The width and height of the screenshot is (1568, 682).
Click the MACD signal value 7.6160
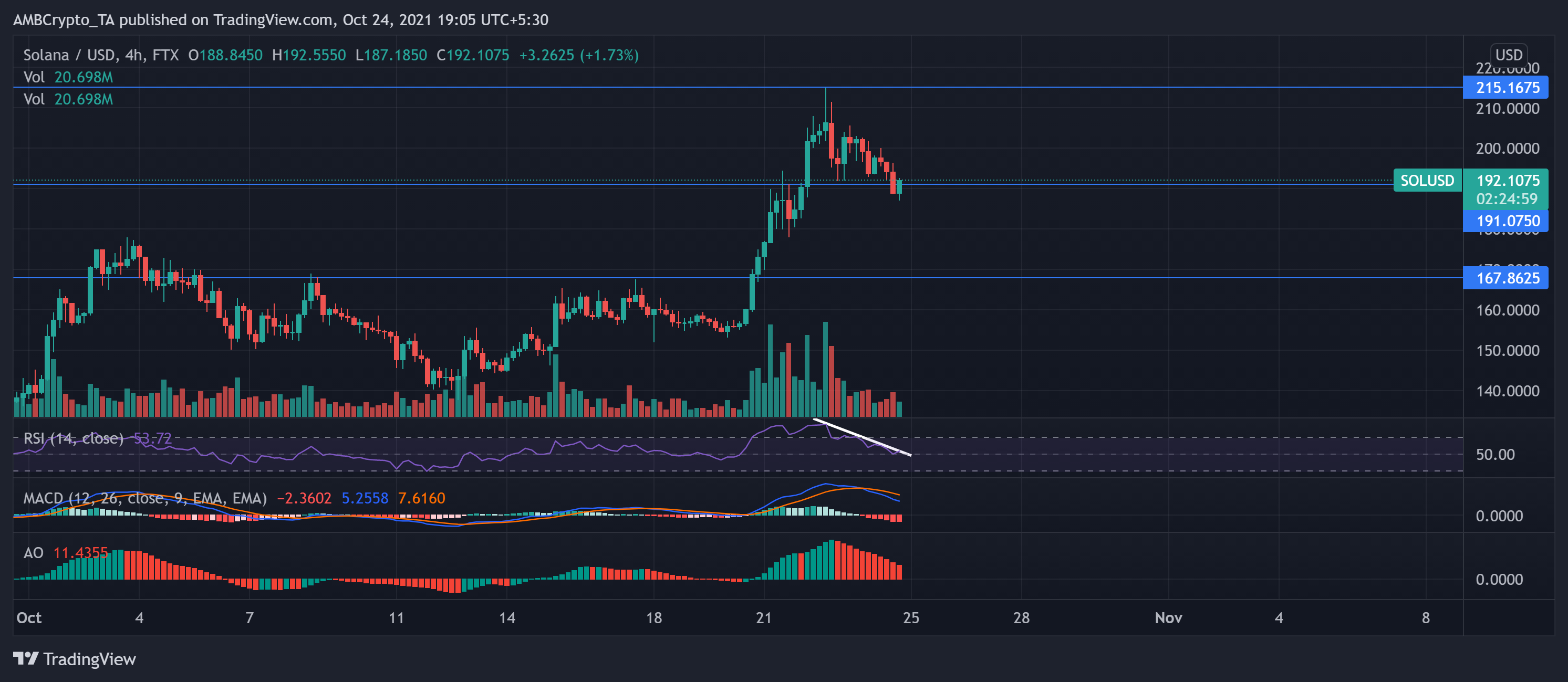click(x=421, y=498)
